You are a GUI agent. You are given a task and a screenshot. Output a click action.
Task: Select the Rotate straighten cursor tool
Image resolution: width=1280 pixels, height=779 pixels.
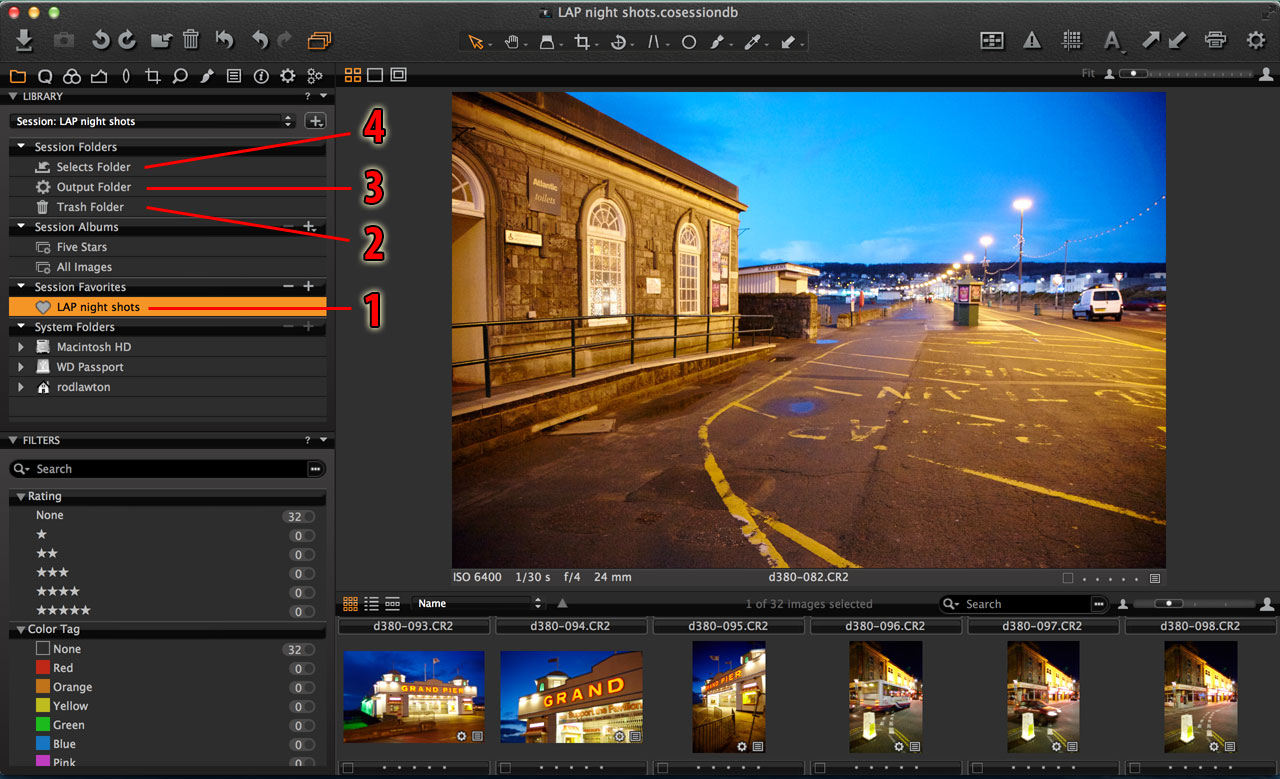[x=619, y=42]
